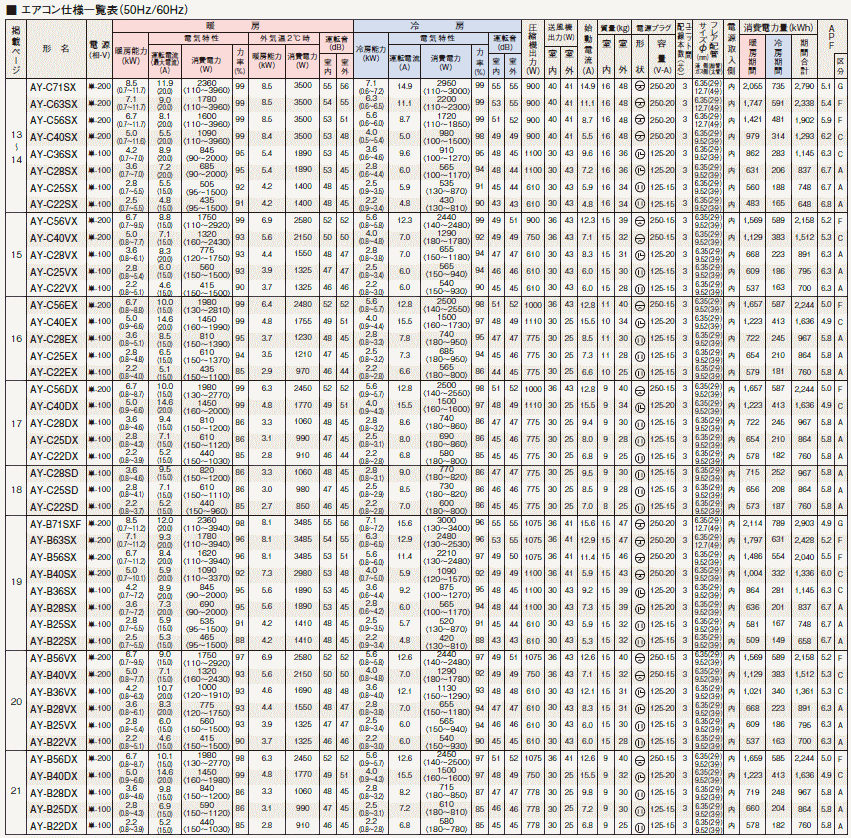Image resolution: width=851 pixels, height=838 pixels.
Task: Click the 暖房 section header
Action: 233,26
